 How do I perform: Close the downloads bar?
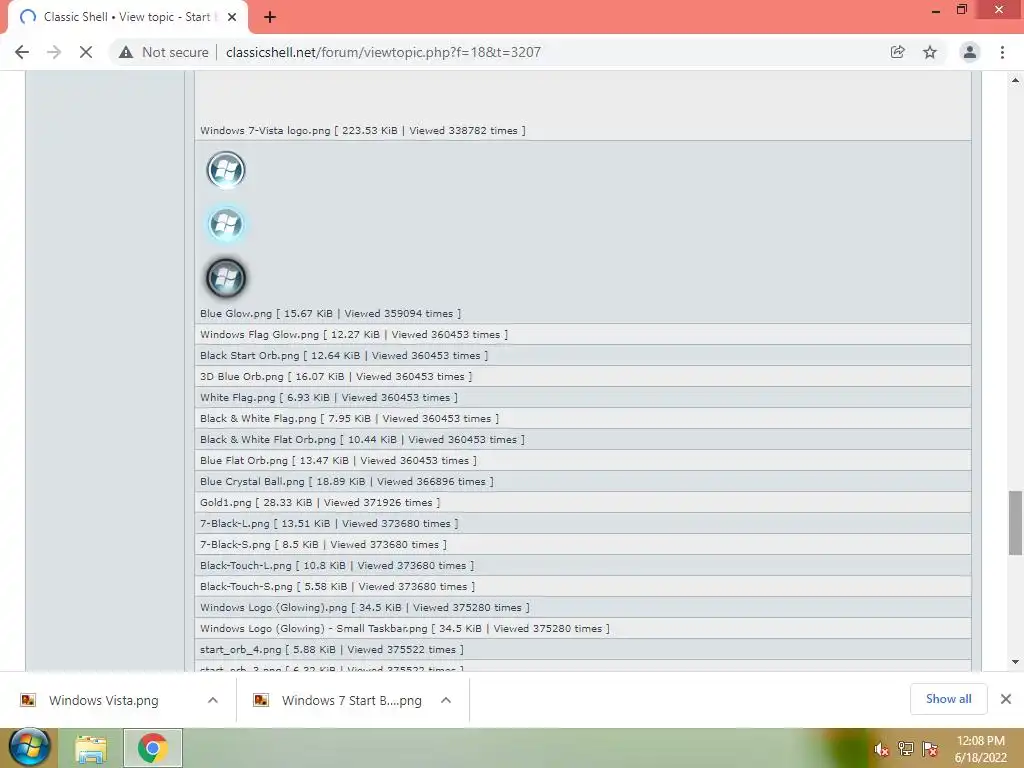[x=1006, y=699]
